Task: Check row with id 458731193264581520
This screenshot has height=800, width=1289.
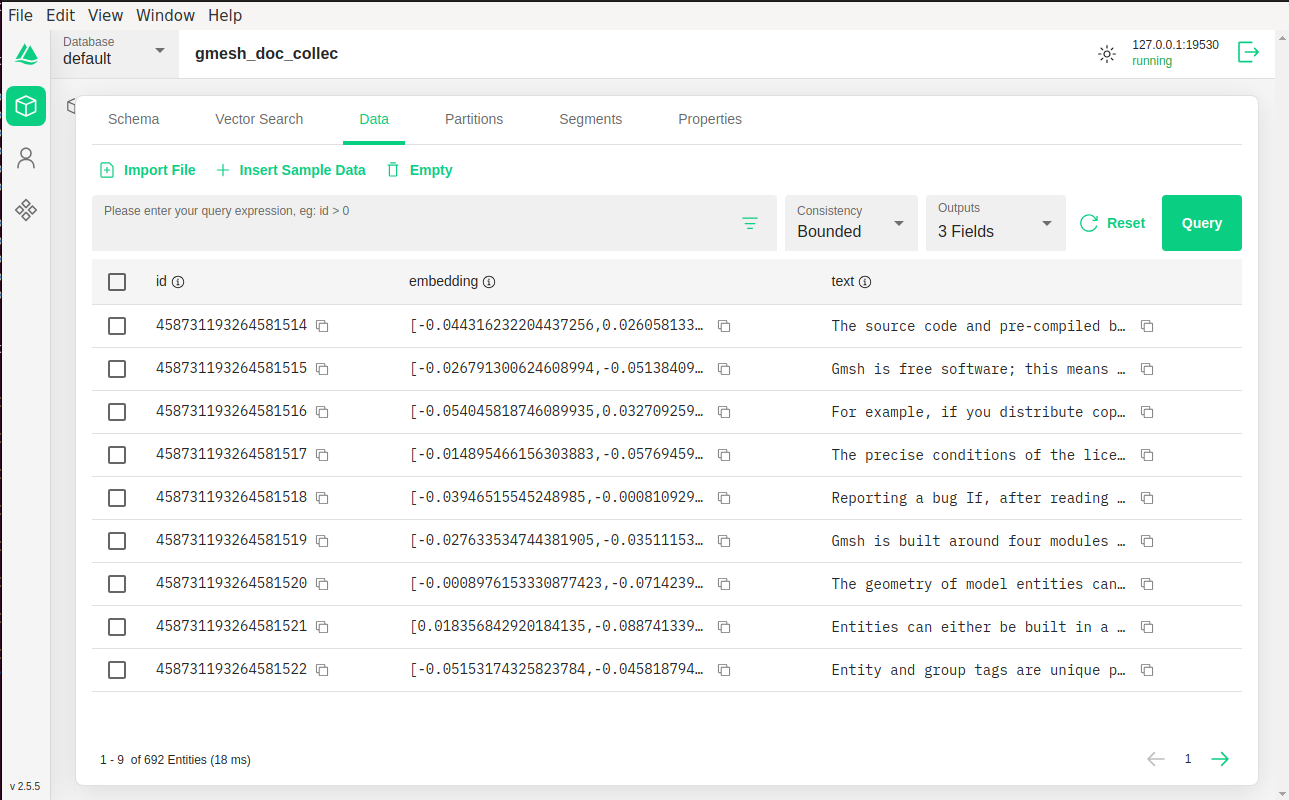Action: click(117, 584)
